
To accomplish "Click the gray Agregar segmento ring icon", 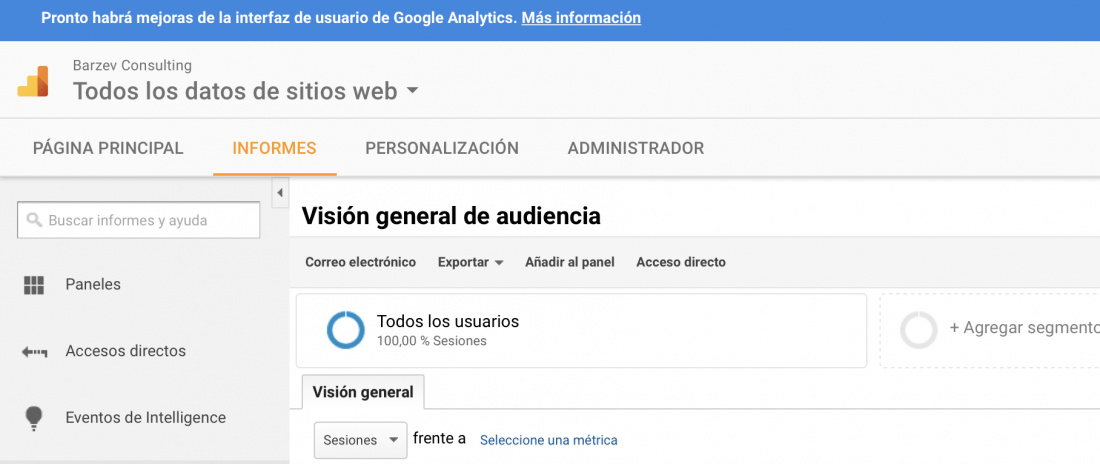I will pyautogui.click(x=919, y=330).
